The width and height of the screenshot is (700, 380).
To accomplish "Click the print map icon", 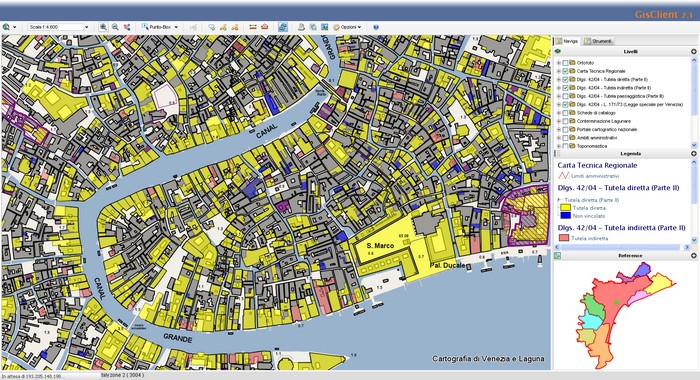I will [x=301, y=27].
